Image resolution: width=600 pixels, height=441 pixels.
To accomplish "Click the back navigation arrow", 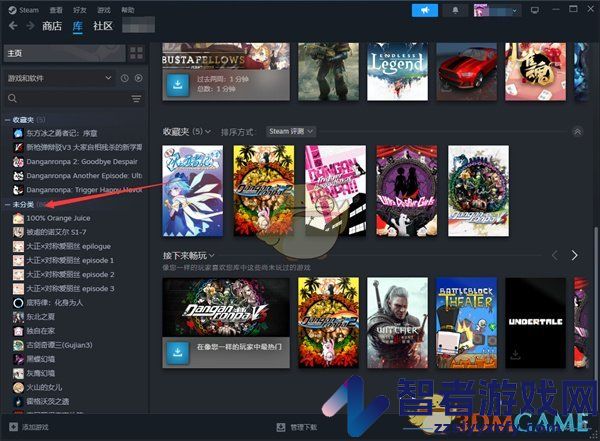I will click(13, 26).
